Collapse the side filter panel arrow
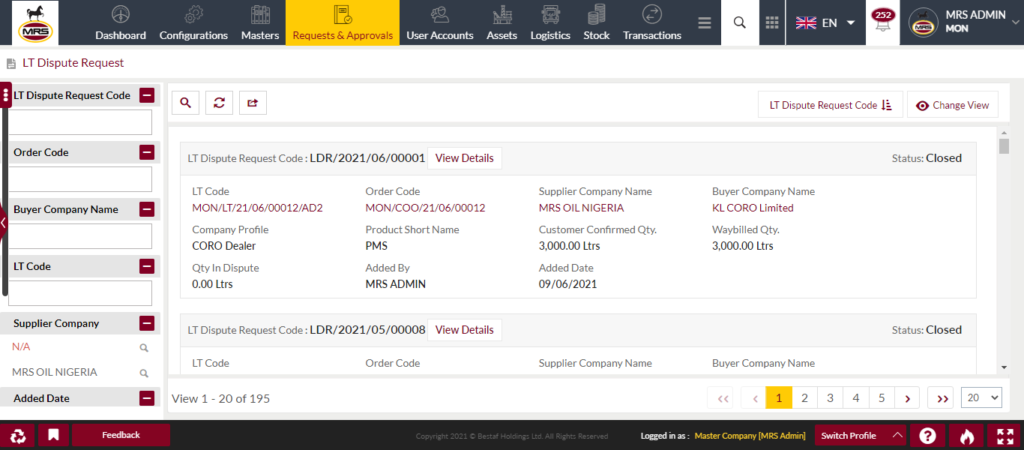This screenshot has width=1024, height=450. pos(3,223)
